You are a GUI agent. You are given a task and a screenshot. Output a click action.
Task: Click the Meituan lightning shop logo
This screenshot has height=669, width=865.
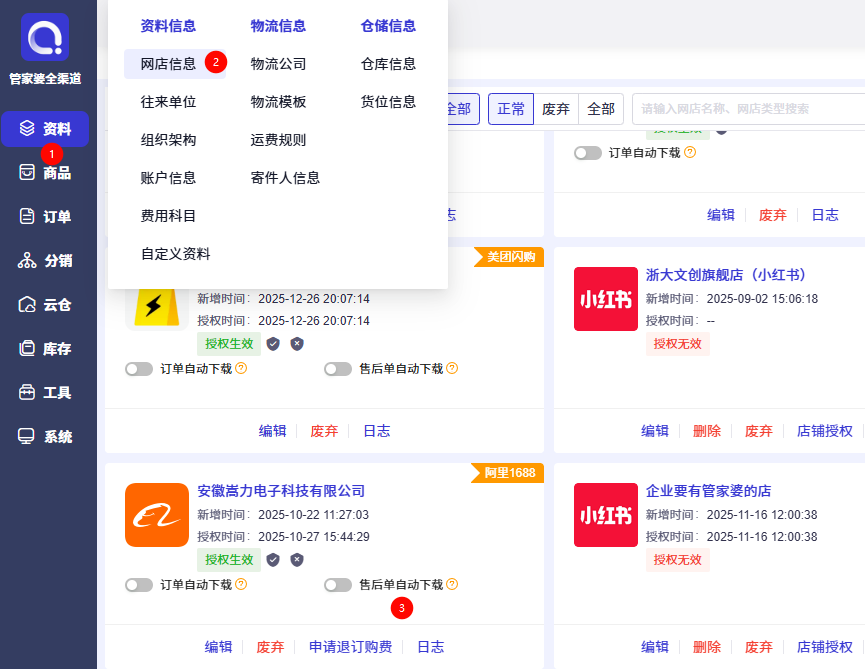click(x=157, y=309)
